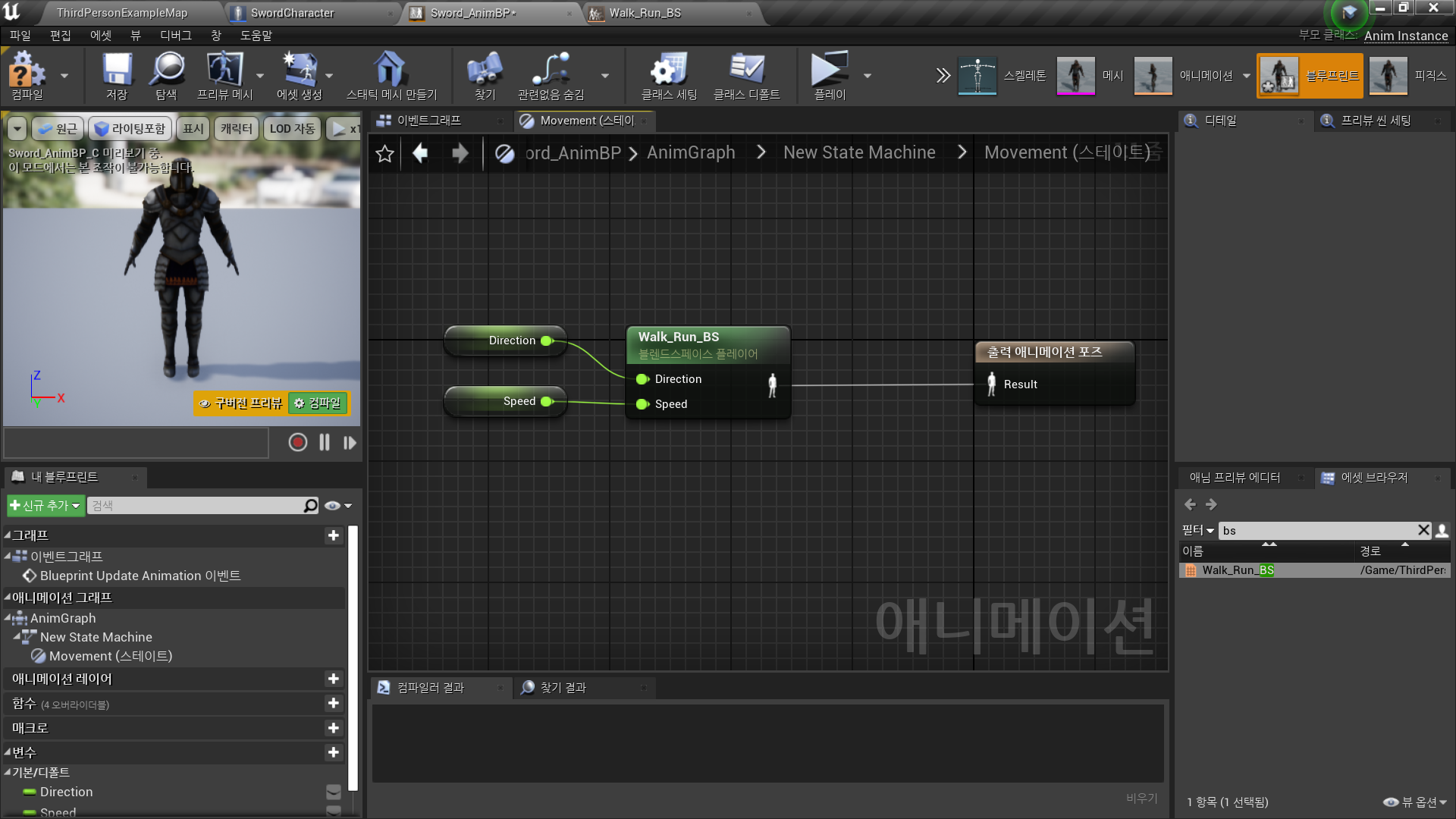The height and width of the screenshot is (819, 1456).
Task: Open the 플레이 dropdown arrow
Action: [867, 75]
